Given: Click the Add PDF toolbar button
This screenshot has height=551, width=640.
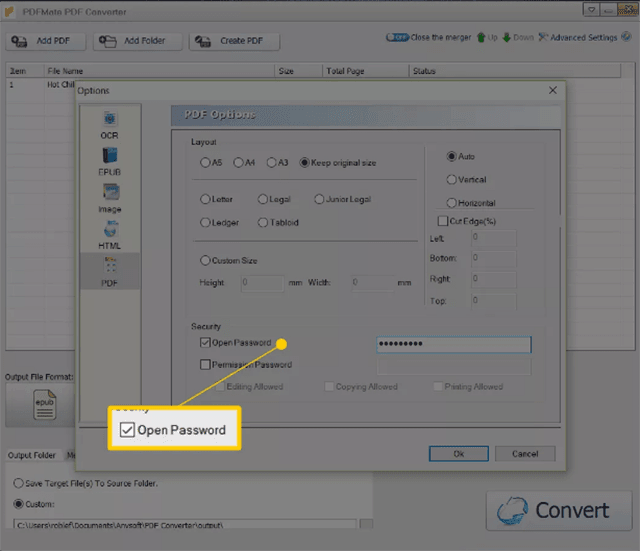Looking at the screenshot, I should click(x=46, y=41).
